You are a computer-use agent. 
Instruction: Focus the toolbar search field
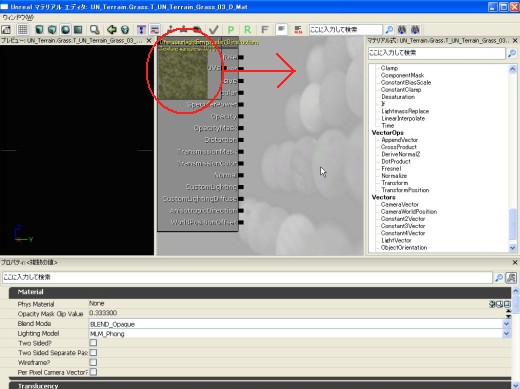click(346, 30)
